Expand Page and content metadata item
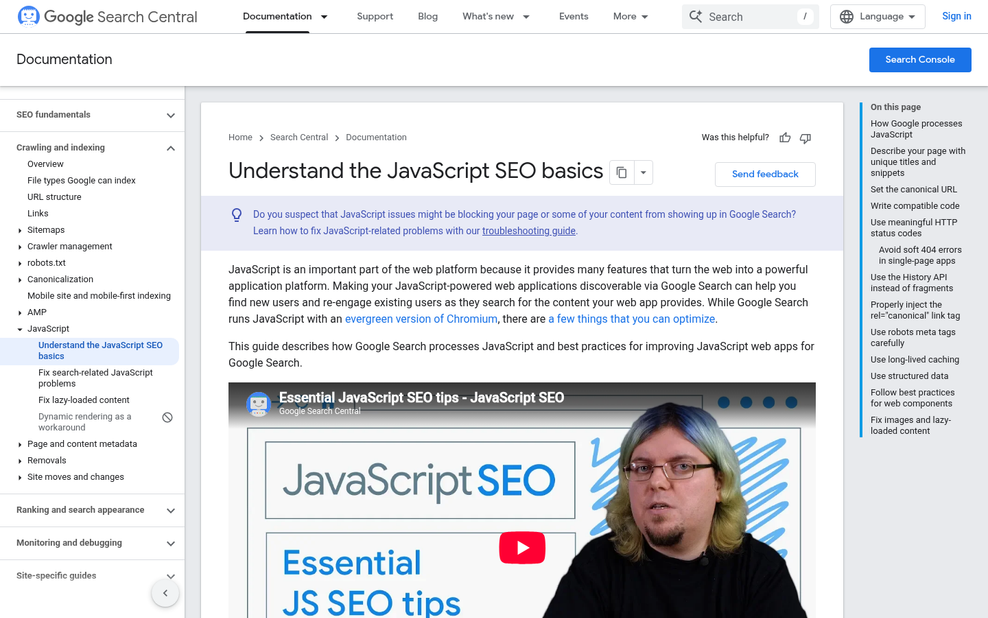988x618 pixels. [x=20, y=444]
